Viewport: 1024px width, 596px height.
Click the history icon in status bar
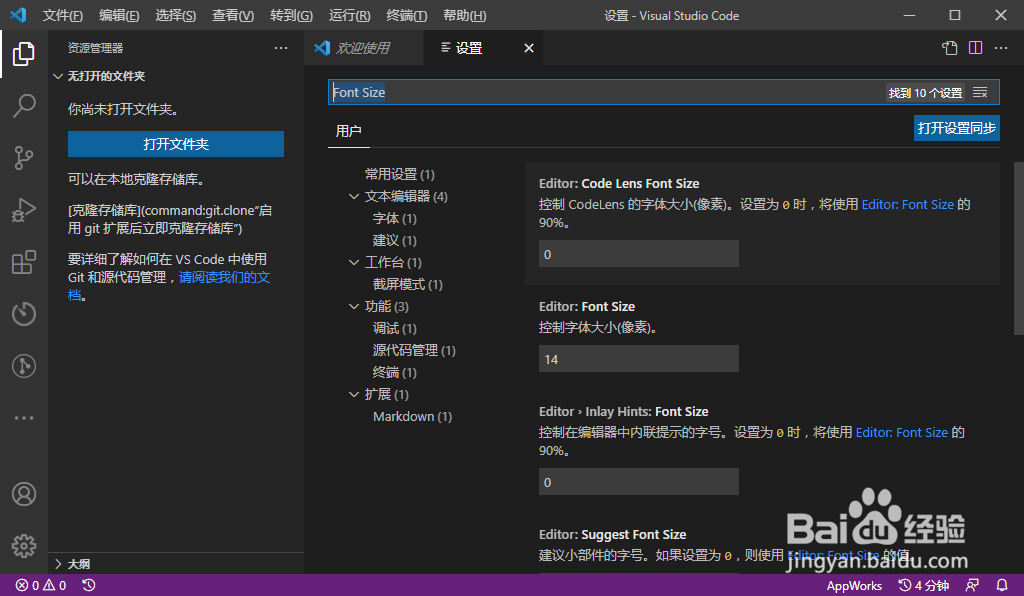click(x=89, y=586)
